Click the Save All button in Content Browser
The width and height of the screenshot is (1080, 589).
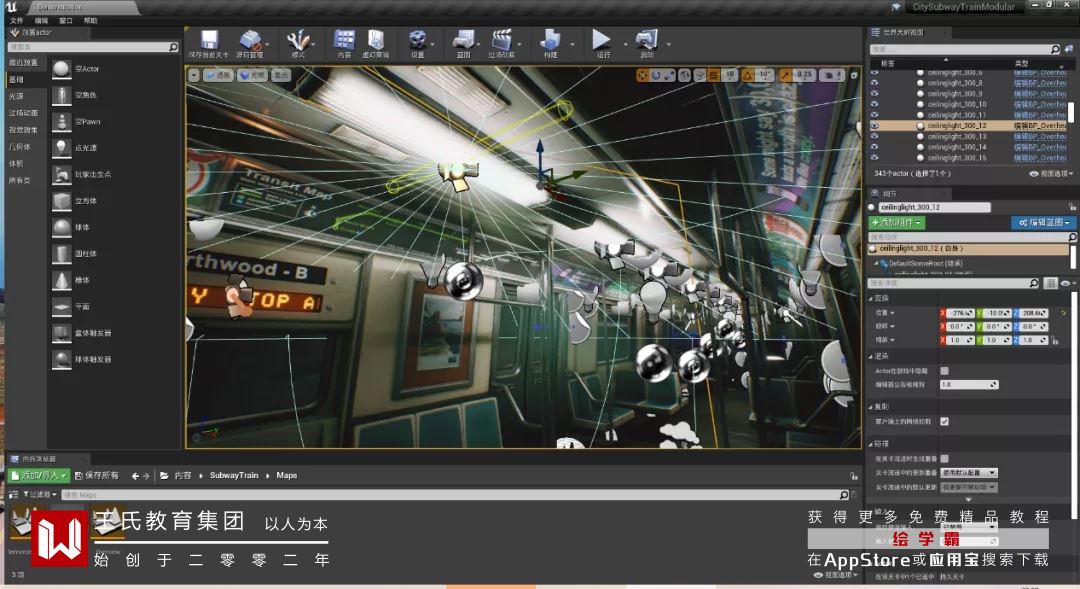pyautogui.click(x=96, y=475)
